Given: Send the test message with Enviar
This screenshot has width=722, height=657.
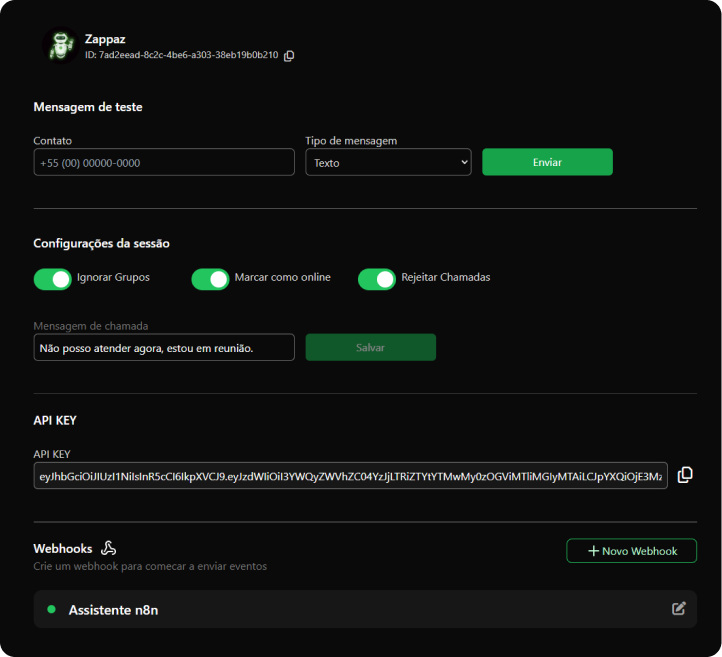Looking at the screenshot, I should click(547, 162).
